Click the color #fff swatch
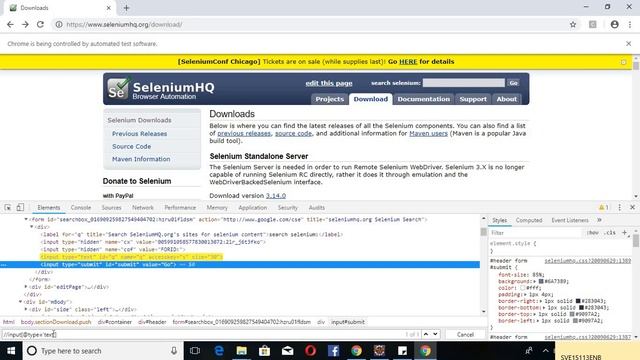 click(522, 288)
